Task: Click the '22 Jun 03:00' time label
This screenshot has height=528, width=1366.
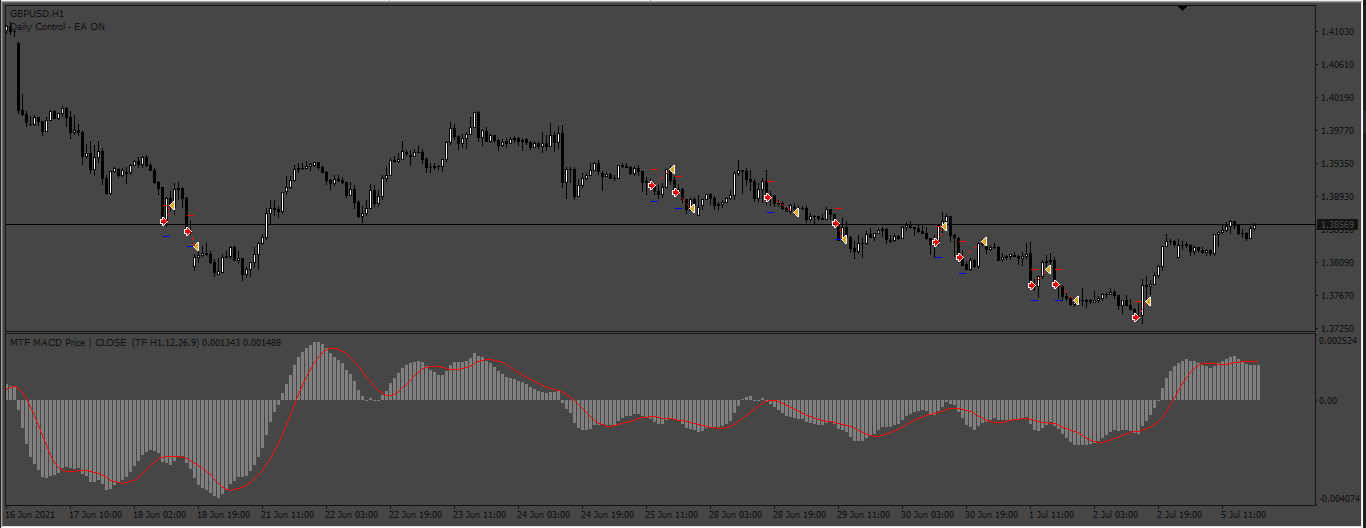Action: pos(352,515)
